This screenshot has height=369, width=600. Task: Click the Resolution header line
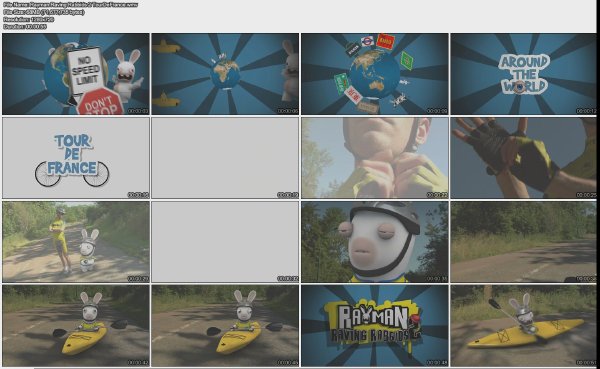28,19
